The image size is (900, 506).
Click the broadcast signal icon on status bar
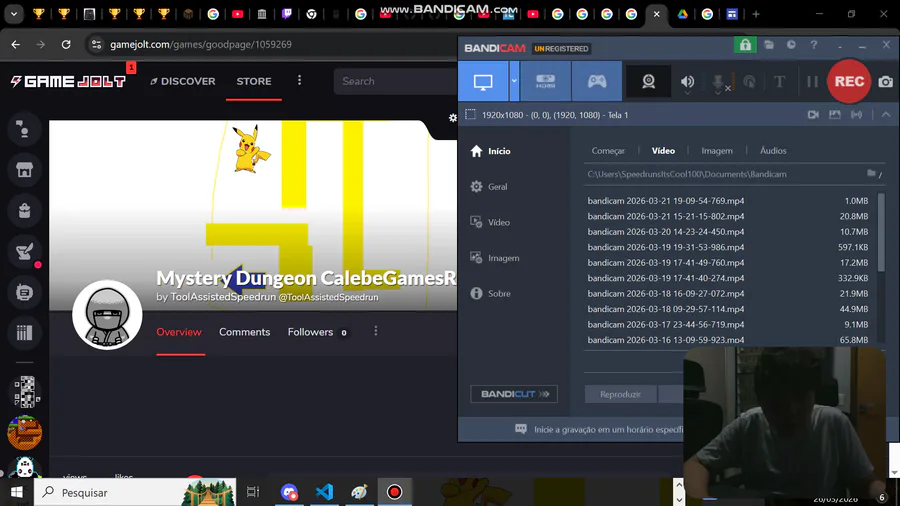pyautogui.click(x=856, y=115)
